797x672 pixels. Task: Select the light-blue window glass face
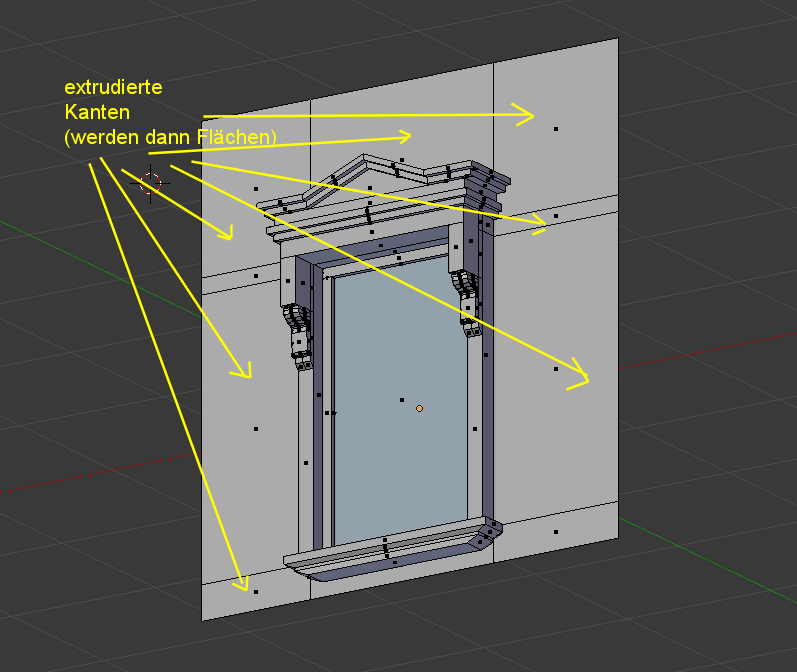click(x=401, y=402)
